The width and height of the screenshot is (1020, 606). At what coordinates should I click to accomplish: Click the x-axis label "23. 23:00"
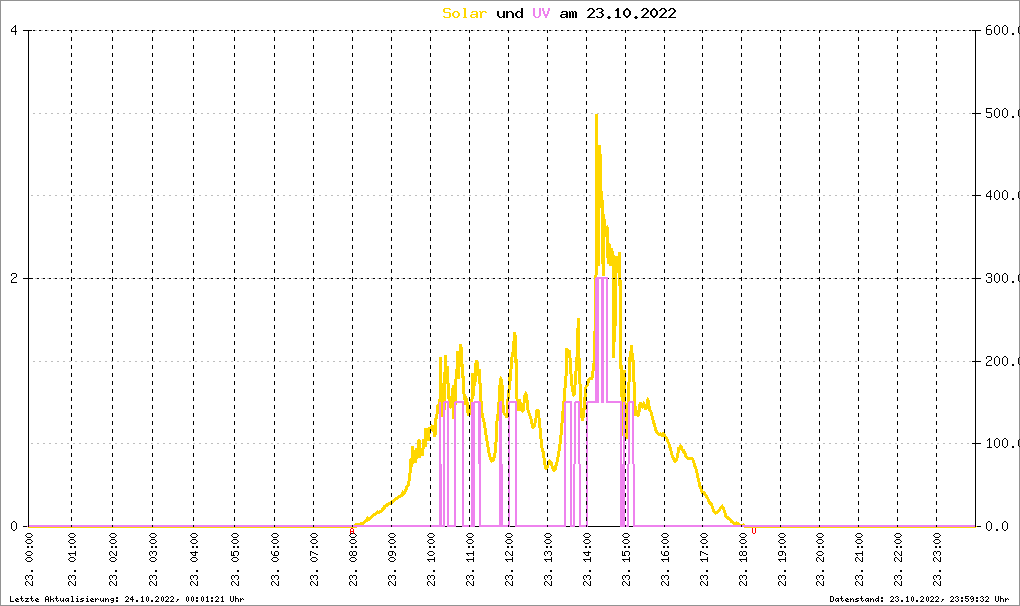point(937,560)
